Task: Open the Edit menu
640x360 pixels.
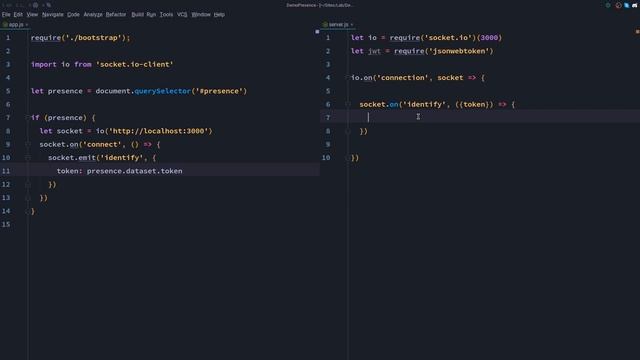Action: point(18,14)
